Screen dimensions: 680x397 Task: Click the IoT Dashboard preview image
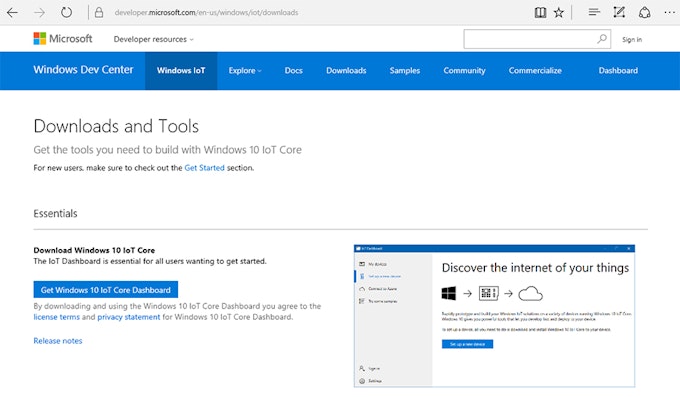[494, 316]
